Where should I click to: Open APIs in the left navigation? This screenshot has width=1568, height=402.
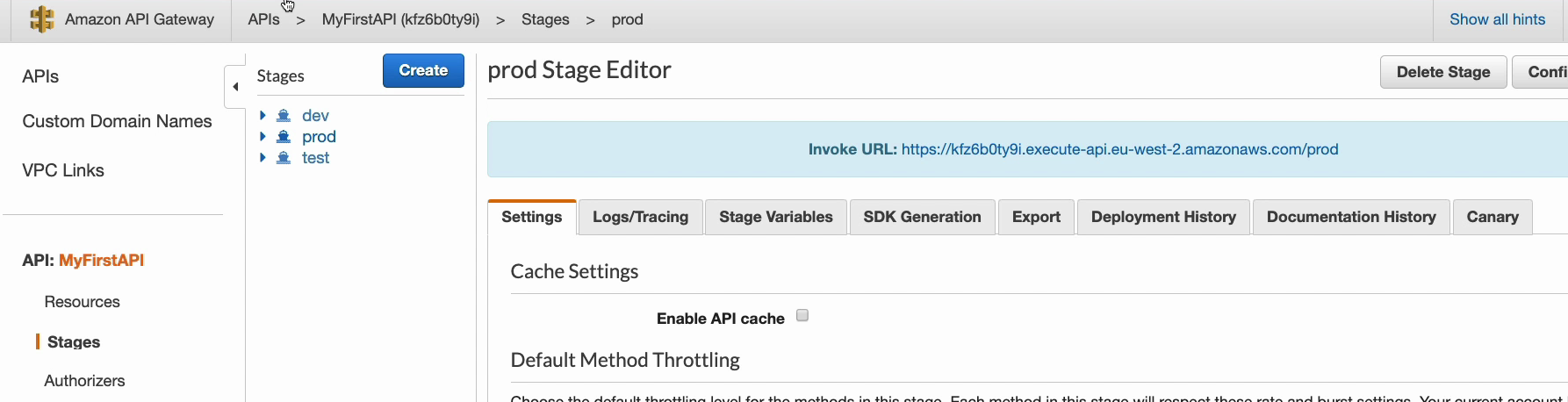click(40, 76)
